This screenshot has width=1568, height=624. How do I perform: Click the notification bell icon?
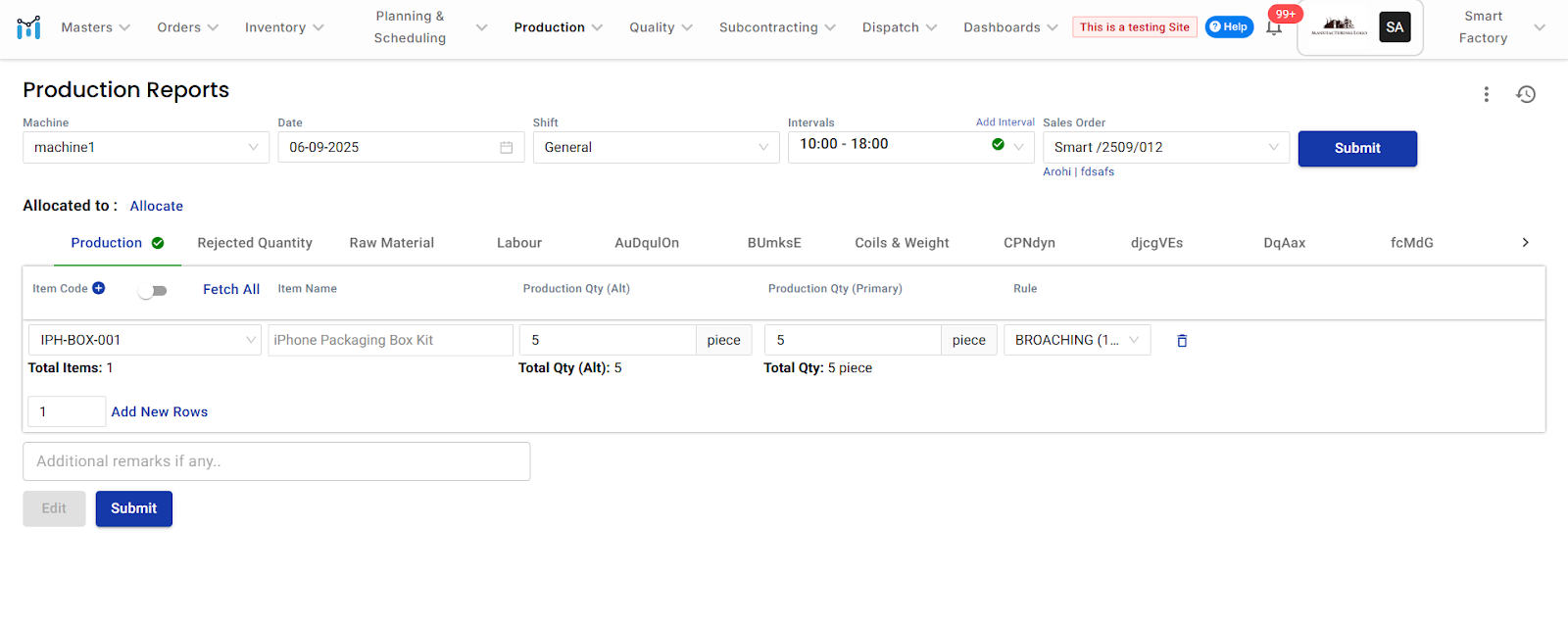tap(1274, 28)
